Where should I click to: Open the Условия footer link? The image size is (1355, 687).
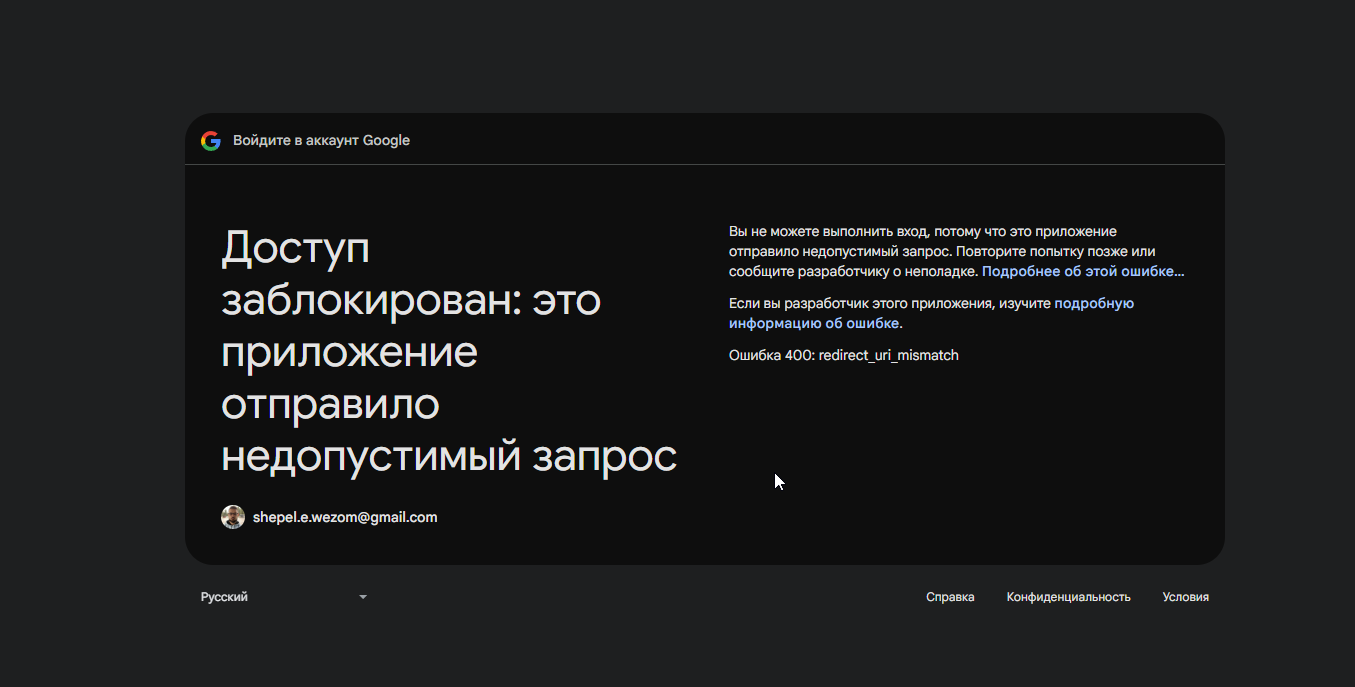click(1185, 597)
